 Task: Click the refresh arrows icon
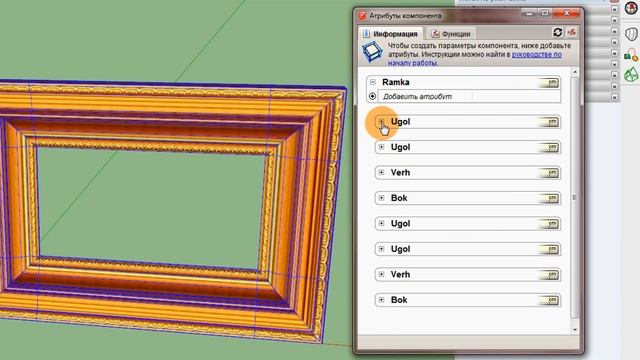[558, 32]
